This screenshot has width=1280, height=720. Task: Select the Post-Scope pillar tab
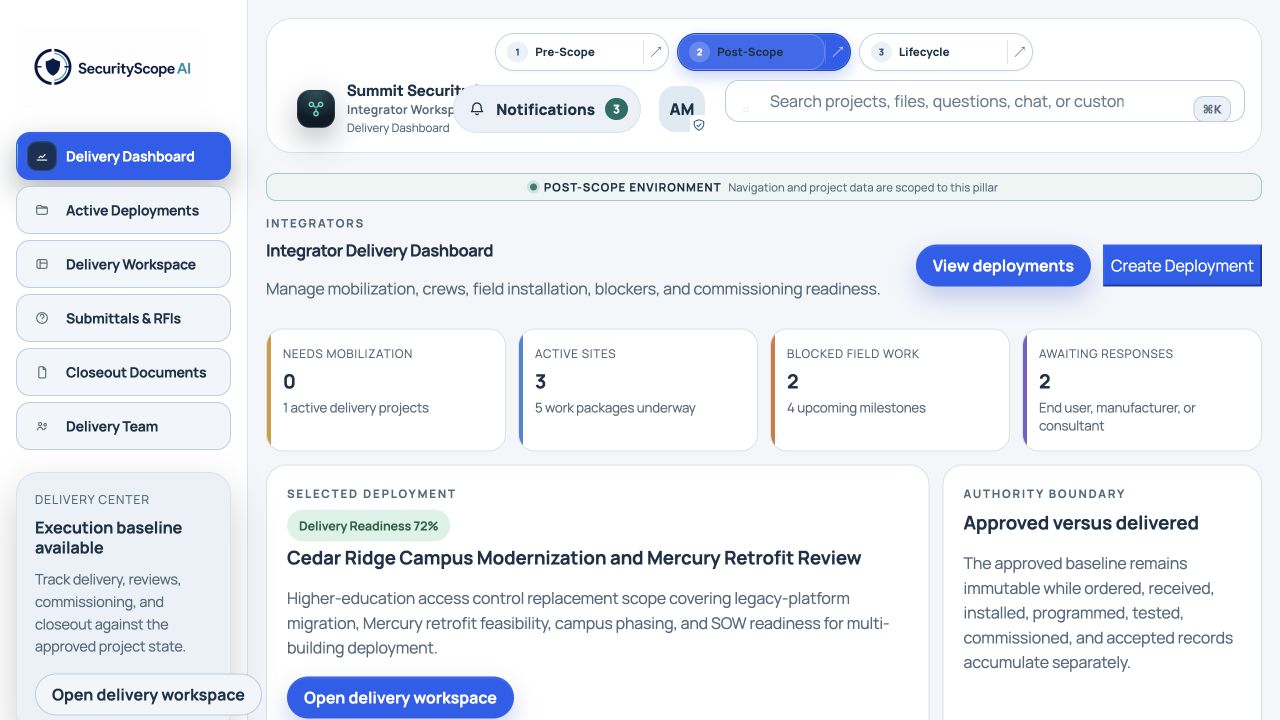pyautogui.click(x=751, y=52)
